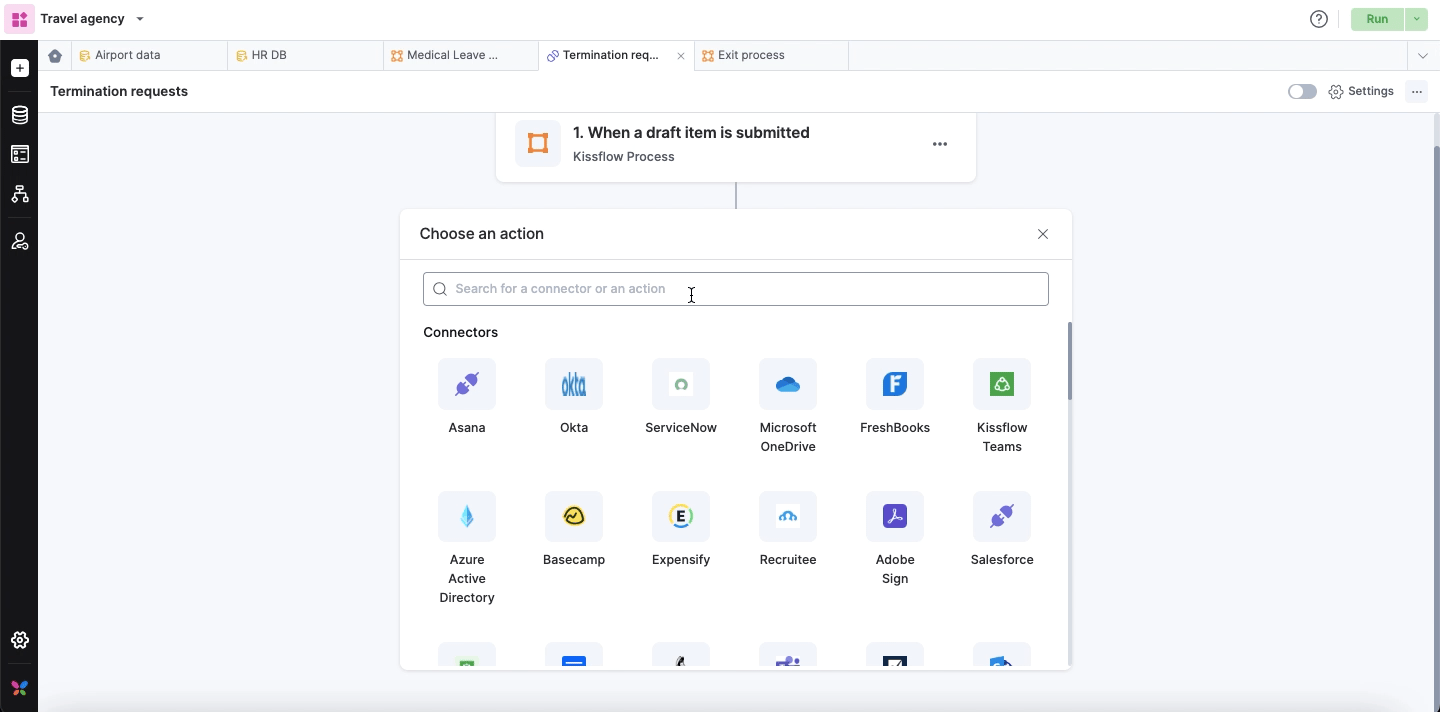This screenshot has height=712, width=1440.
Task: Expand the Travel agency app dropdown
Action: [x=140, y=19]
